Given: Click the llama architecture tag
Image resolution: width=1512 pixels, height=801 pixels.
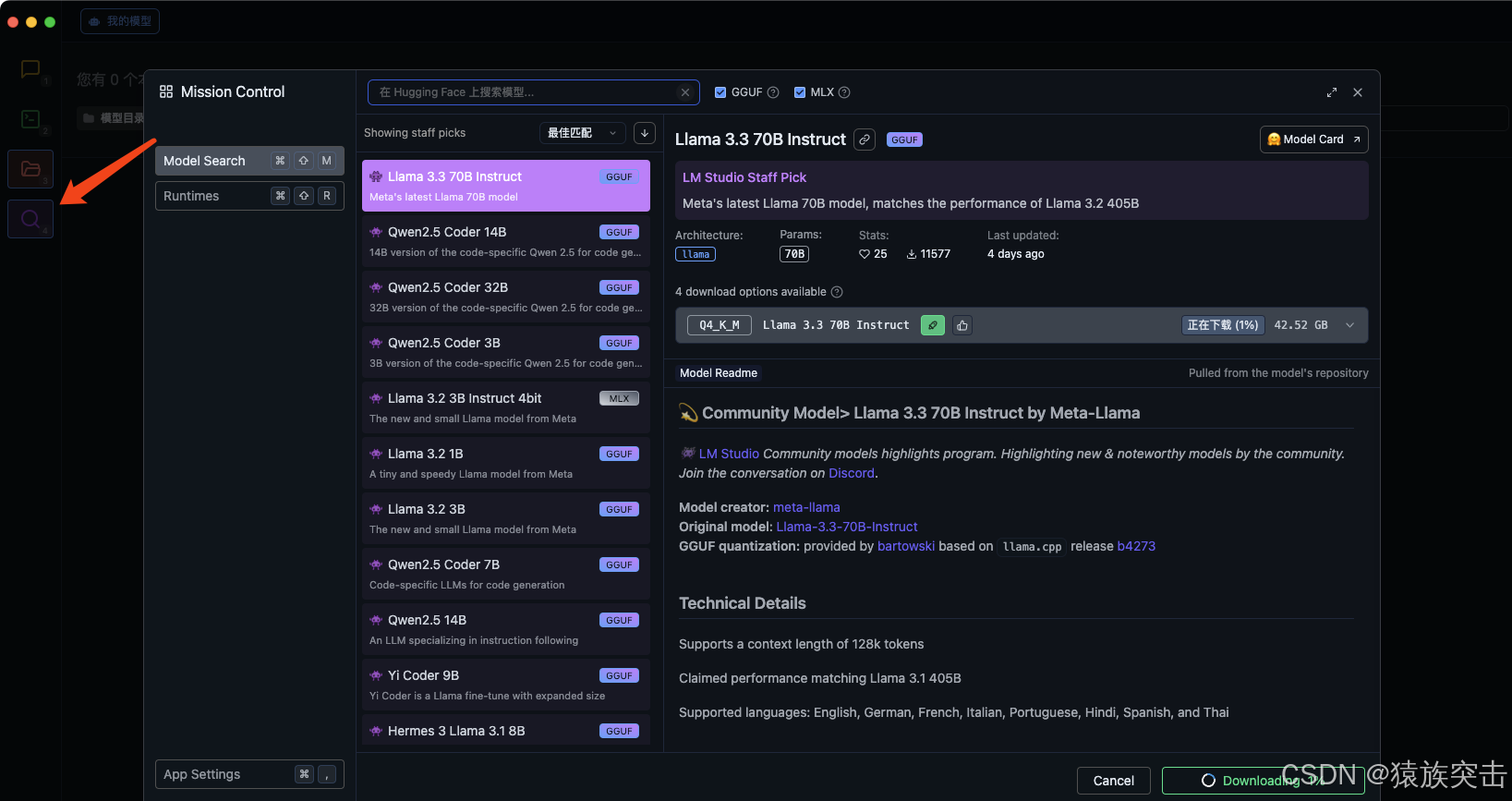Looking at the screenshot, I should pyautogui.click(x=696, y=254).
